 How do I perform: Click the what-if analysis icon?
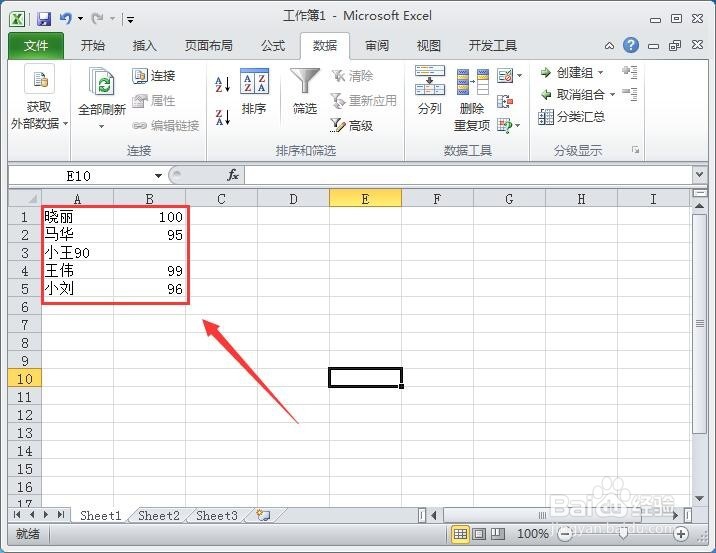pyautogui.click(x=505, y=125)
